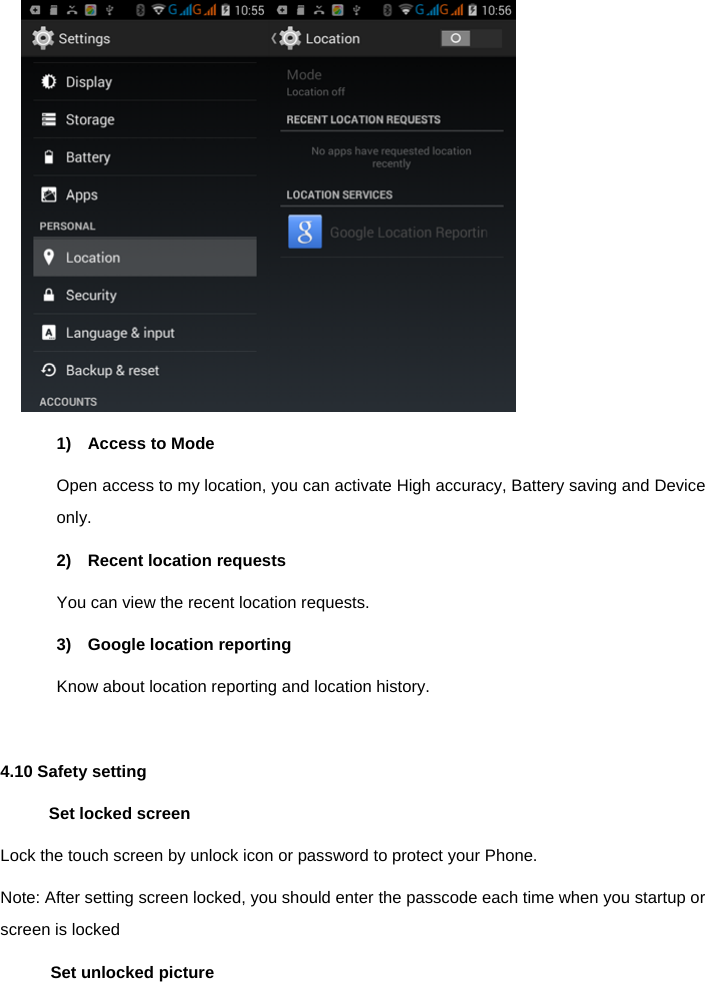The height and width of the screenshot is (982, 705).
Task: Select the Storage settings icon
Action: click(x=48, y=119)
